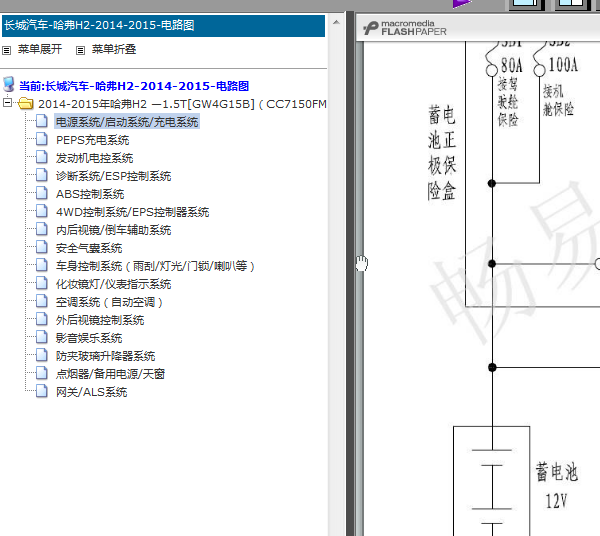Collapse the 2014-2015年哈弗H2 folder tree node

7,103
